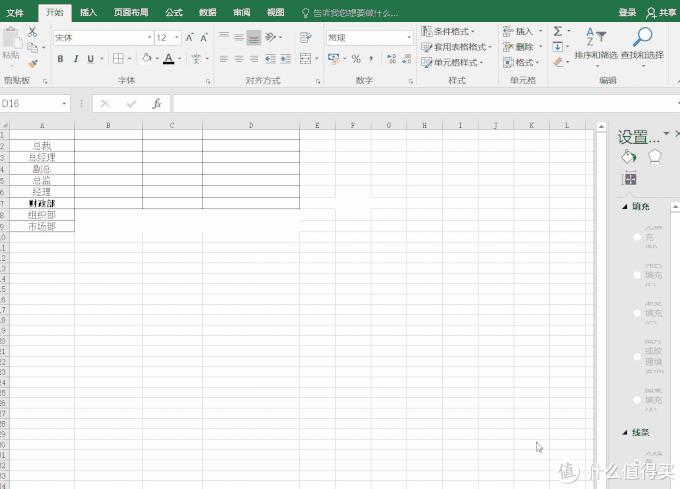Switch to View (视图) tab
The image size is (680, 489).
click(275, 13)
